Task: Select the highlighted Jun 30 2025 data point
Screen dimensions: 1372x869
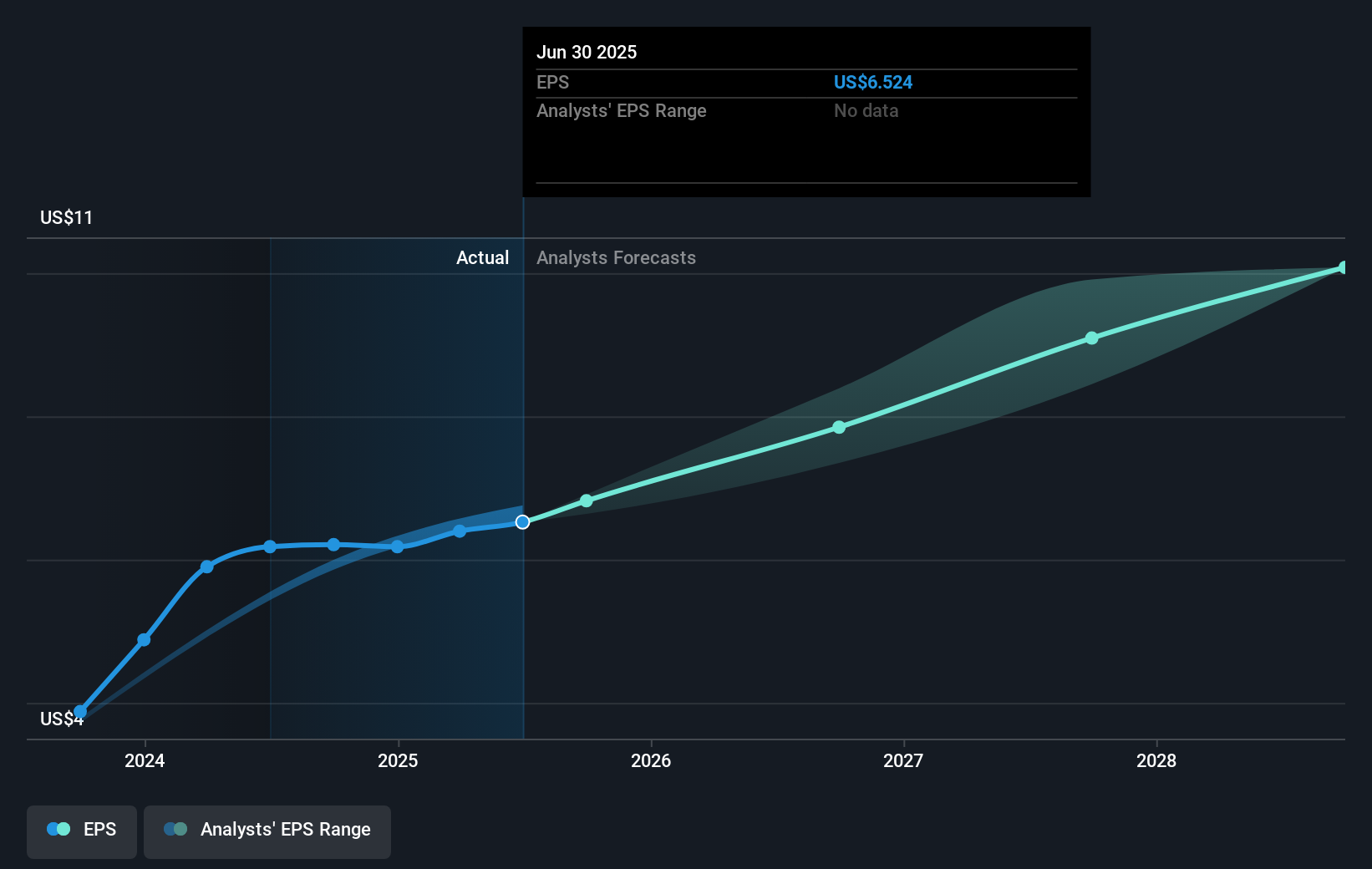Action: (x=523, y=522)
